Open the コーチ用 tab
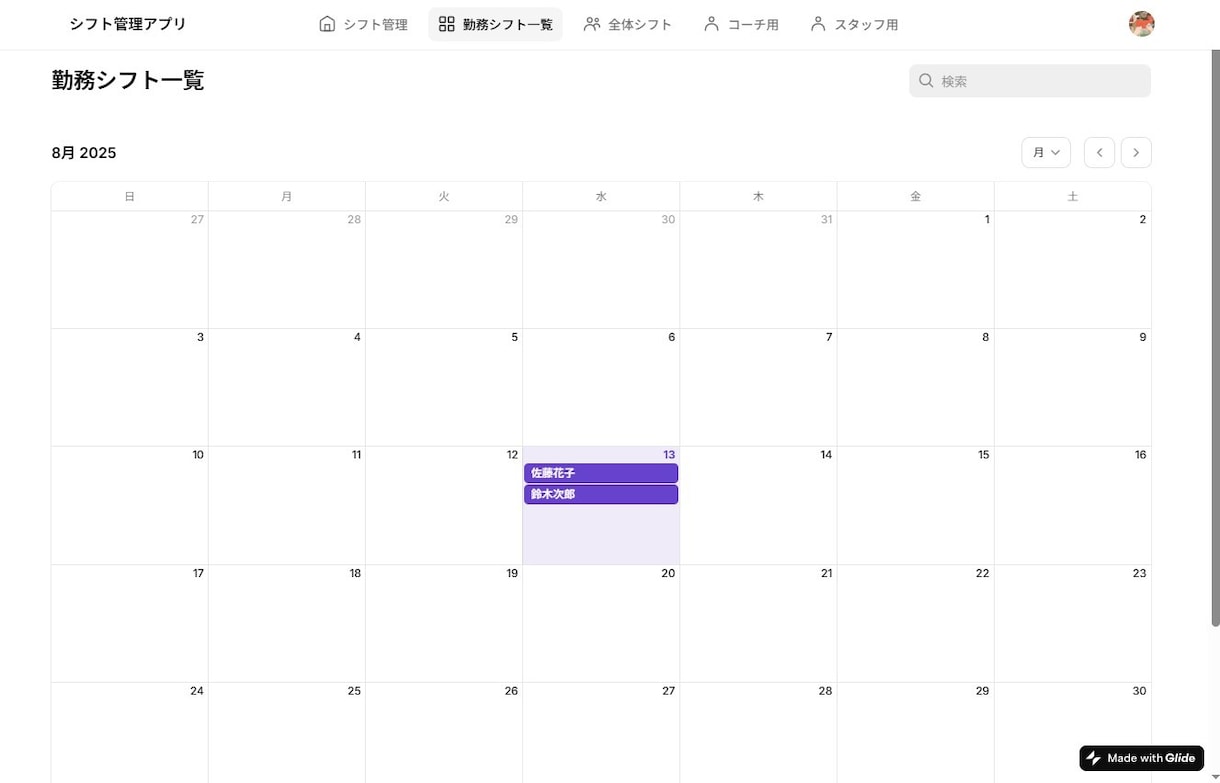Image resolution: width=1220 pixels, height=783 pixels. tap(741, 24)
